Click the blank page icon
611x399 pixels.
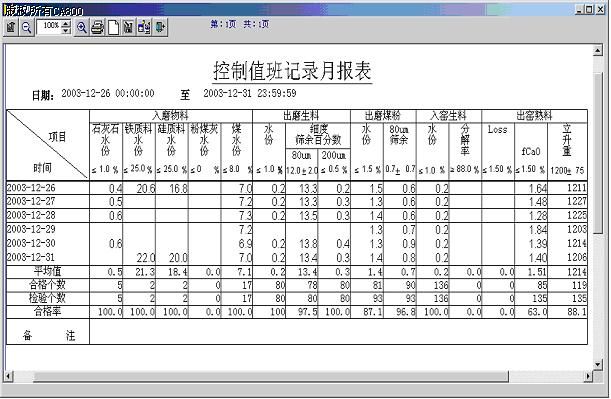113,27
